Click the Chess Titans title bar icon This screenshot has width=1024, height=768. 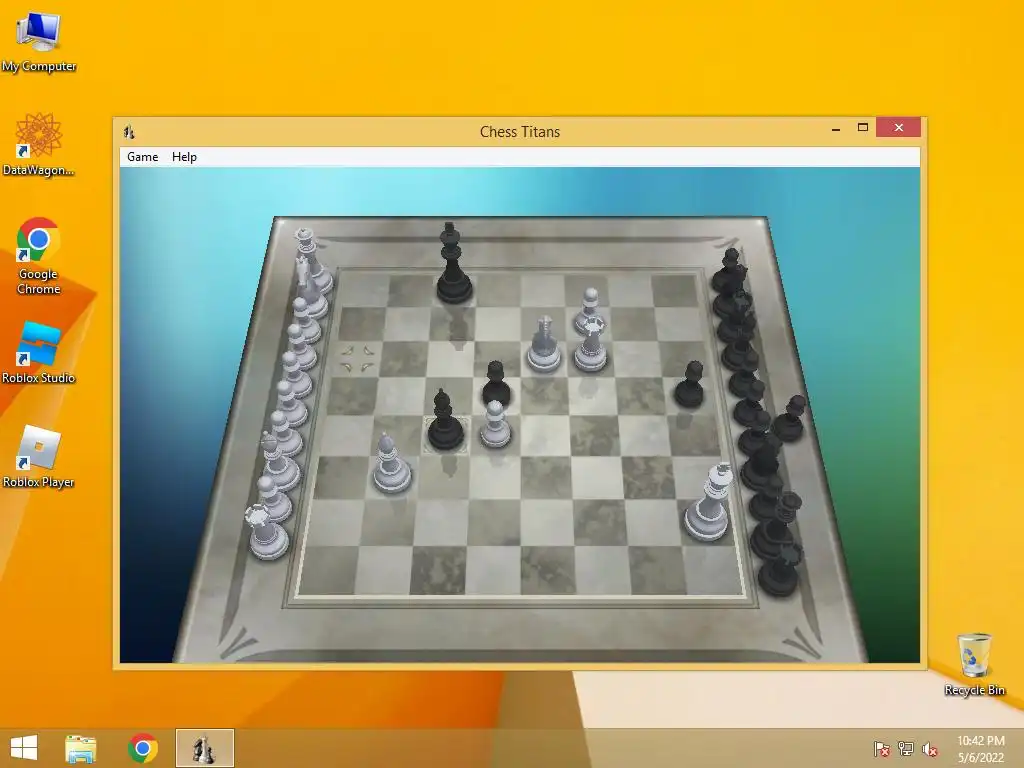(129, 132)
